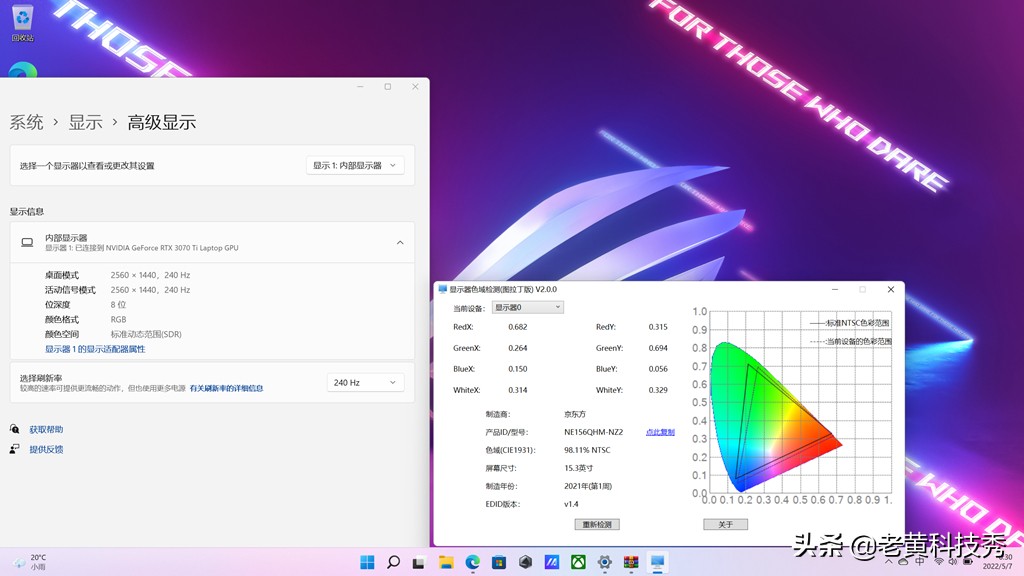Open the 当前设备 显示器0 dropdown
1024x576 pixels.
(x=528, y=307)
